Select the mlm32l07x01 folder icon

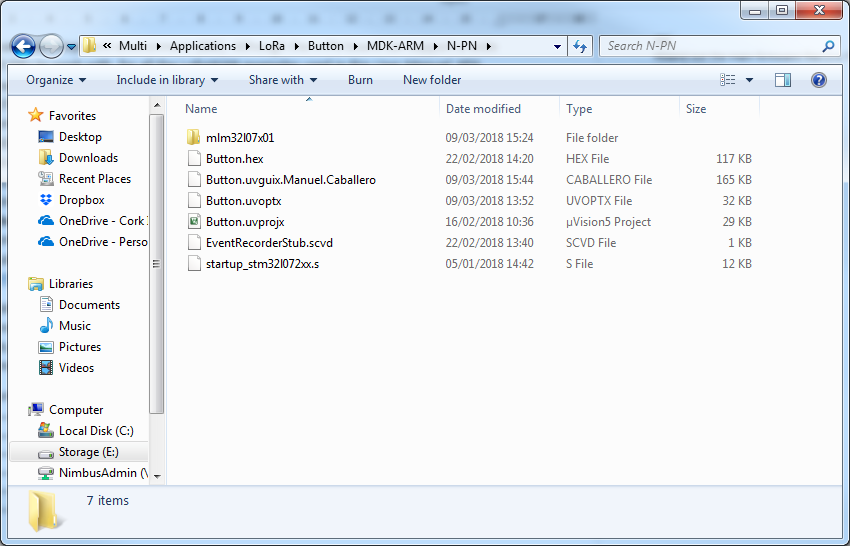(194, 137)
